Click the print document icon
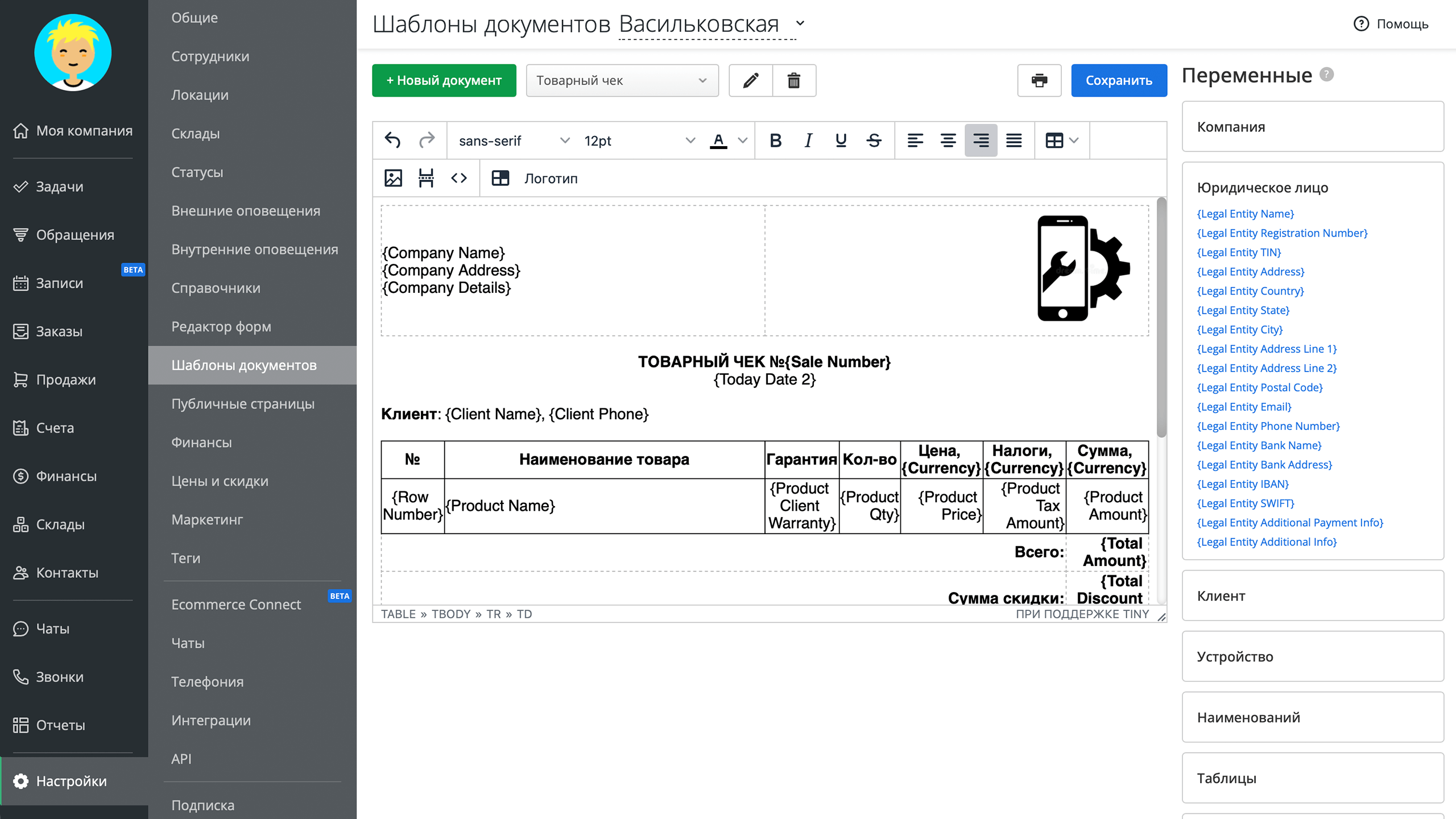 click(x=1039, y=80)
